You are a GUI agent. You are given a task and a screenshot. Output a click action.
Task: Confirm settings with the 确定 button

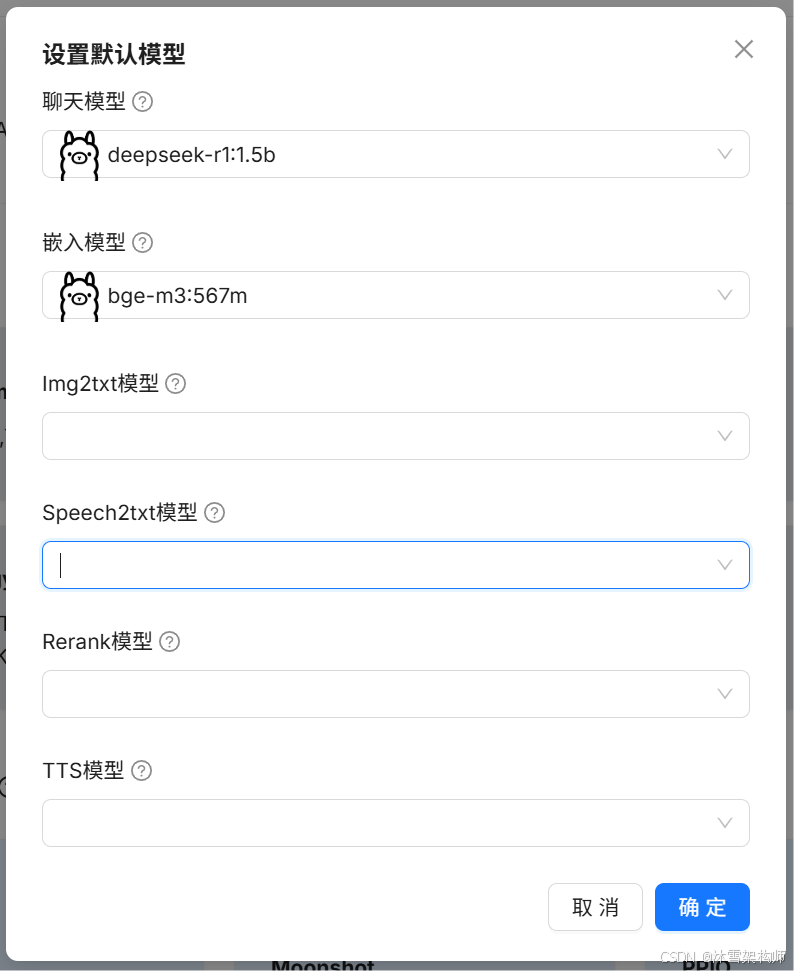coord(702,907)
